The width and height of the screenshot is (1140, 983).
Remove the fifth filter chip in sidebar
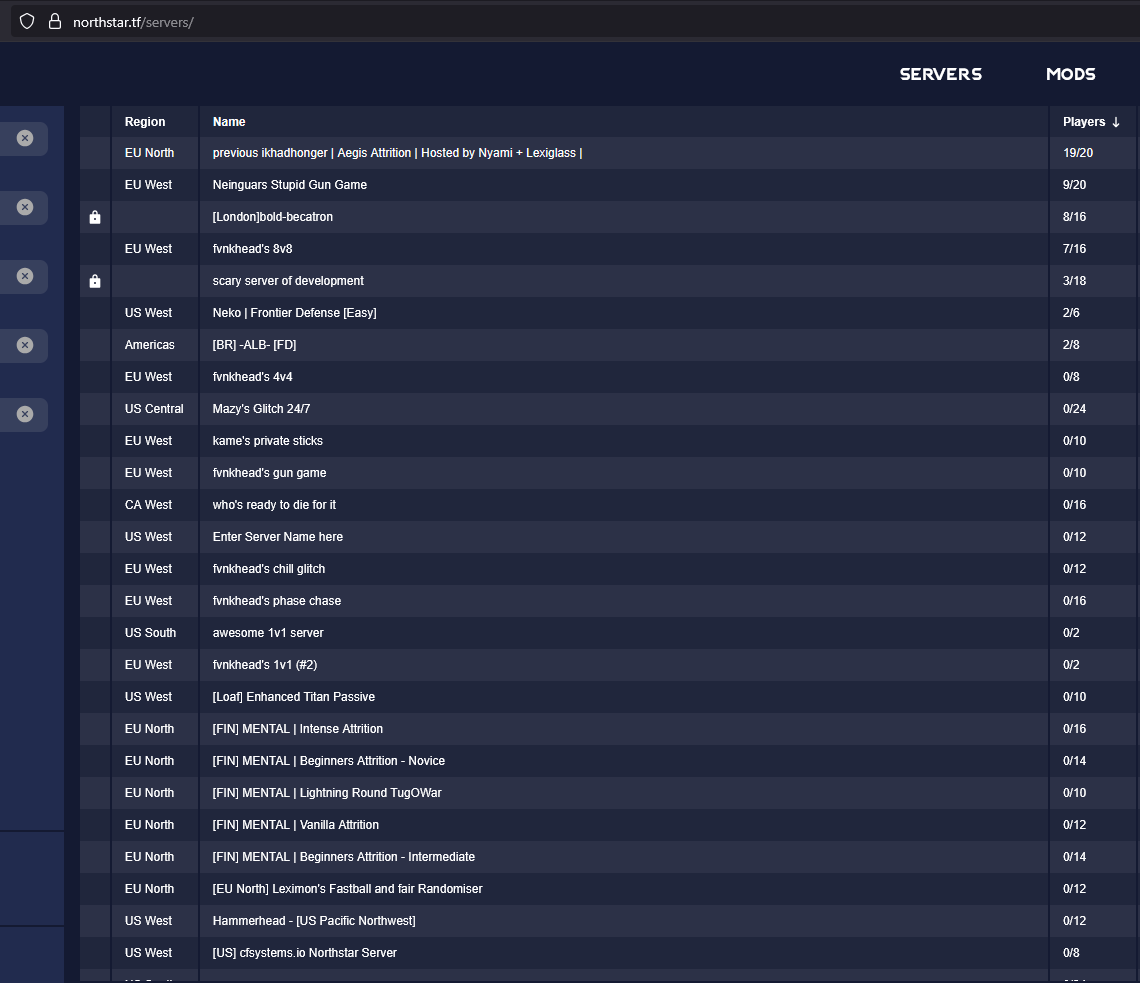[25, 414]
